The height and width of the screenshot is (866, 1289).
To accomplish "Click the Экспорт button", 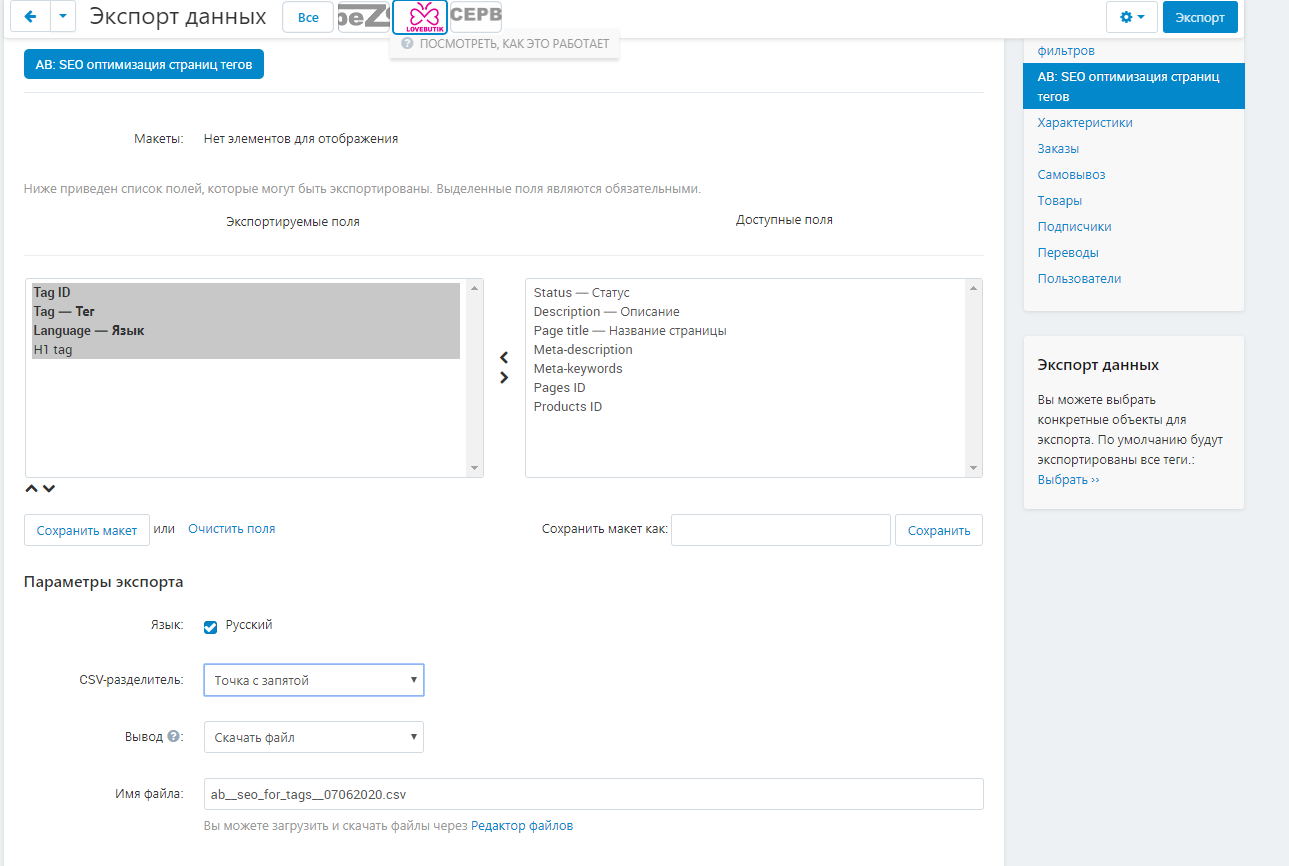I will click(x=1200, y=17).
